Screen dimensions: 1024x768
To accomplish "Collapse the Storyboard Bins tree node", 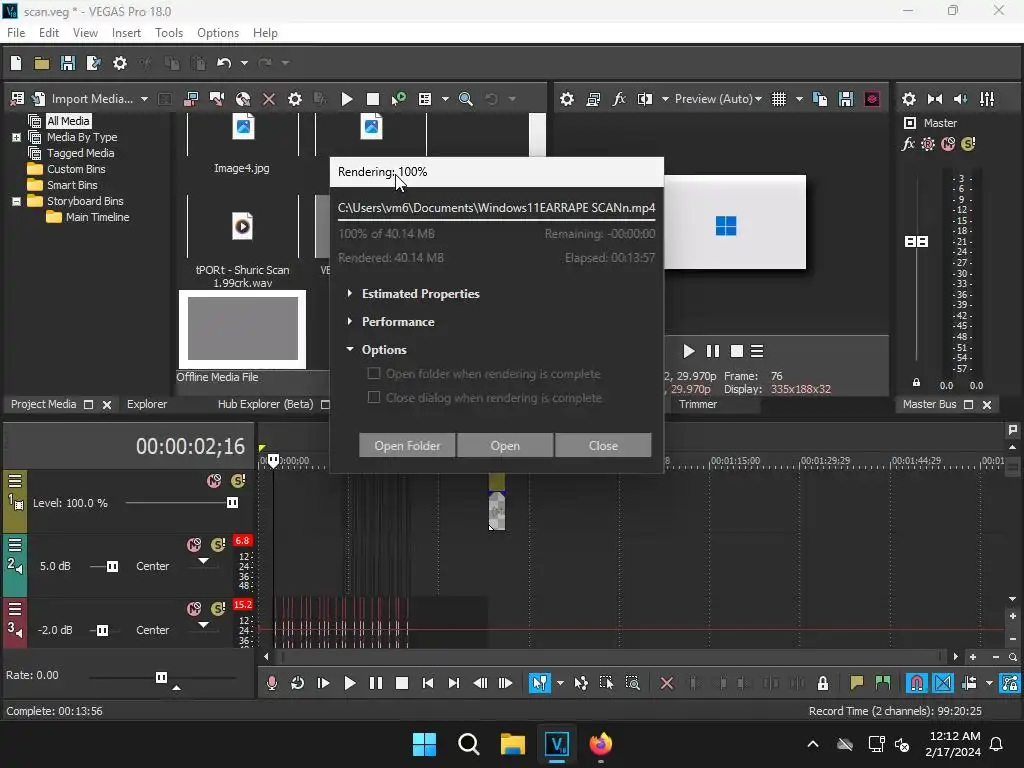I will tap(16, 201).
